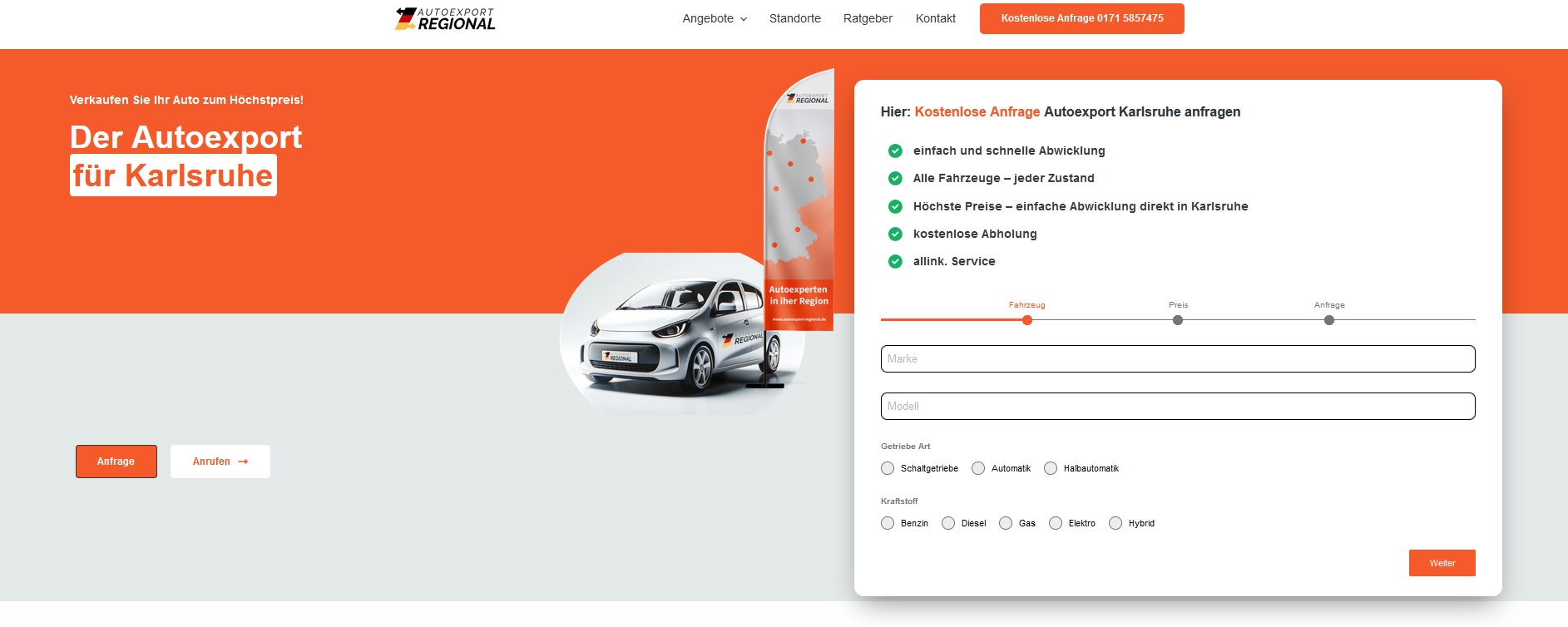Open the Kontakt page
This screenshot has width=1568, height=627.
[935, 18]
